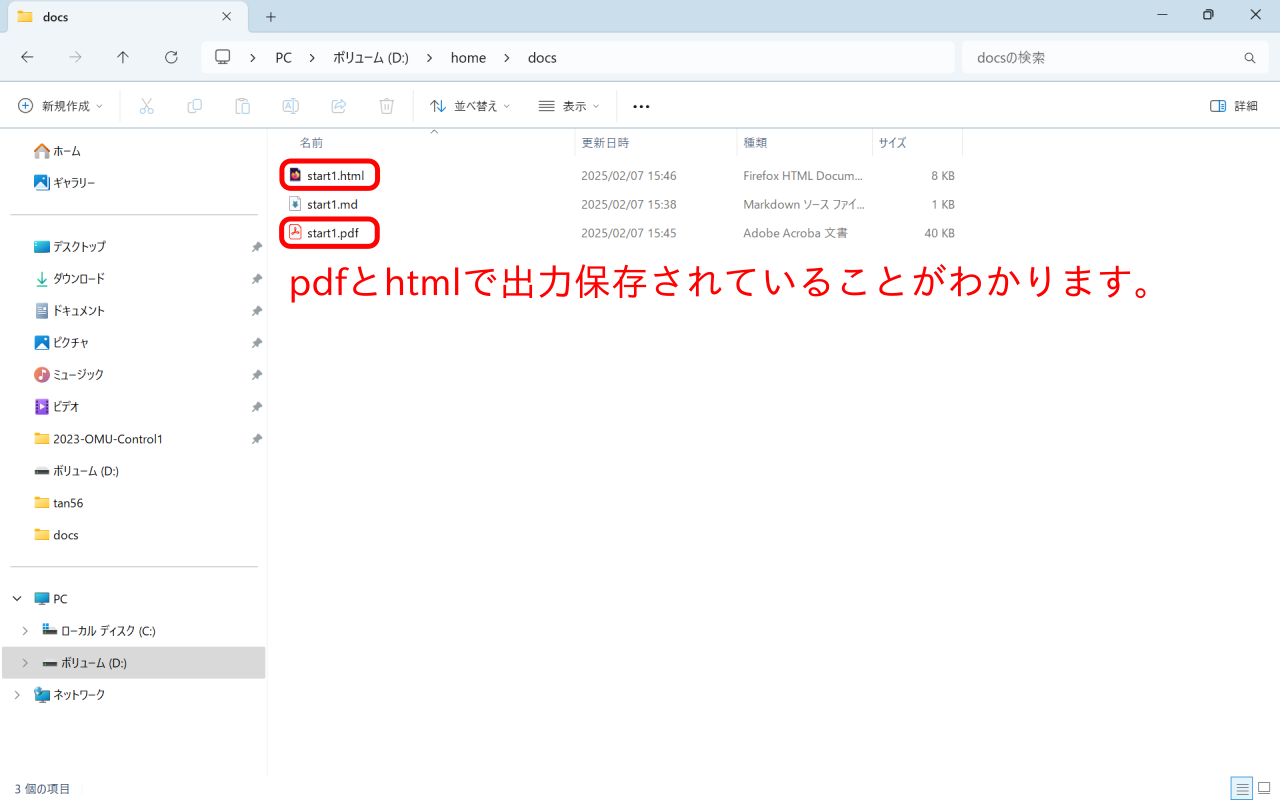Click the Delete (trash) icon

click(386, 105)
